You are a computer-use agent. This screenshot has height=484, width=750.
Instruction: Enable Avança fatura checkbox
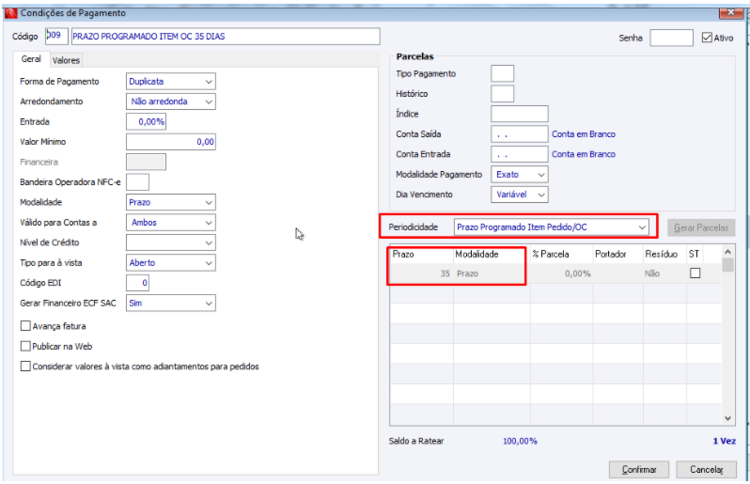25,326
